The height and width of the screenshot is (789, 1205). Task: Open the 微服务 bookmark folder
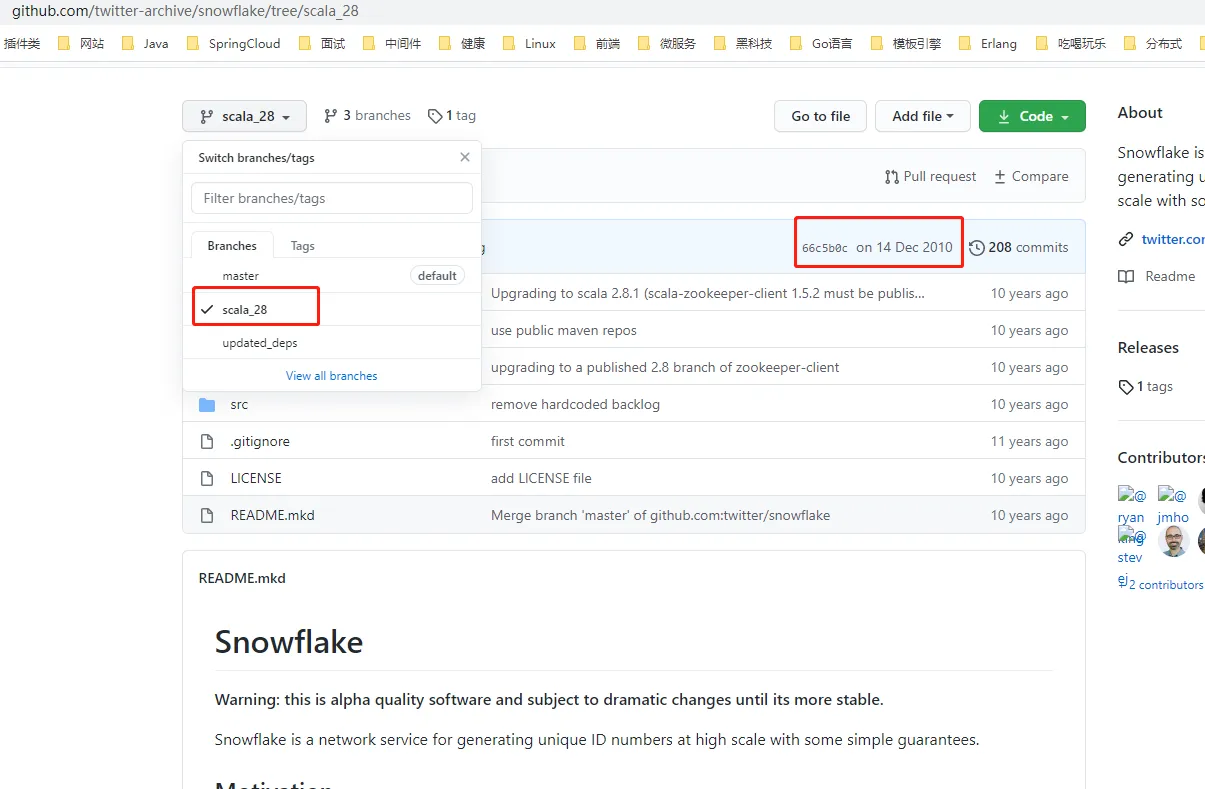pos(666,43)
